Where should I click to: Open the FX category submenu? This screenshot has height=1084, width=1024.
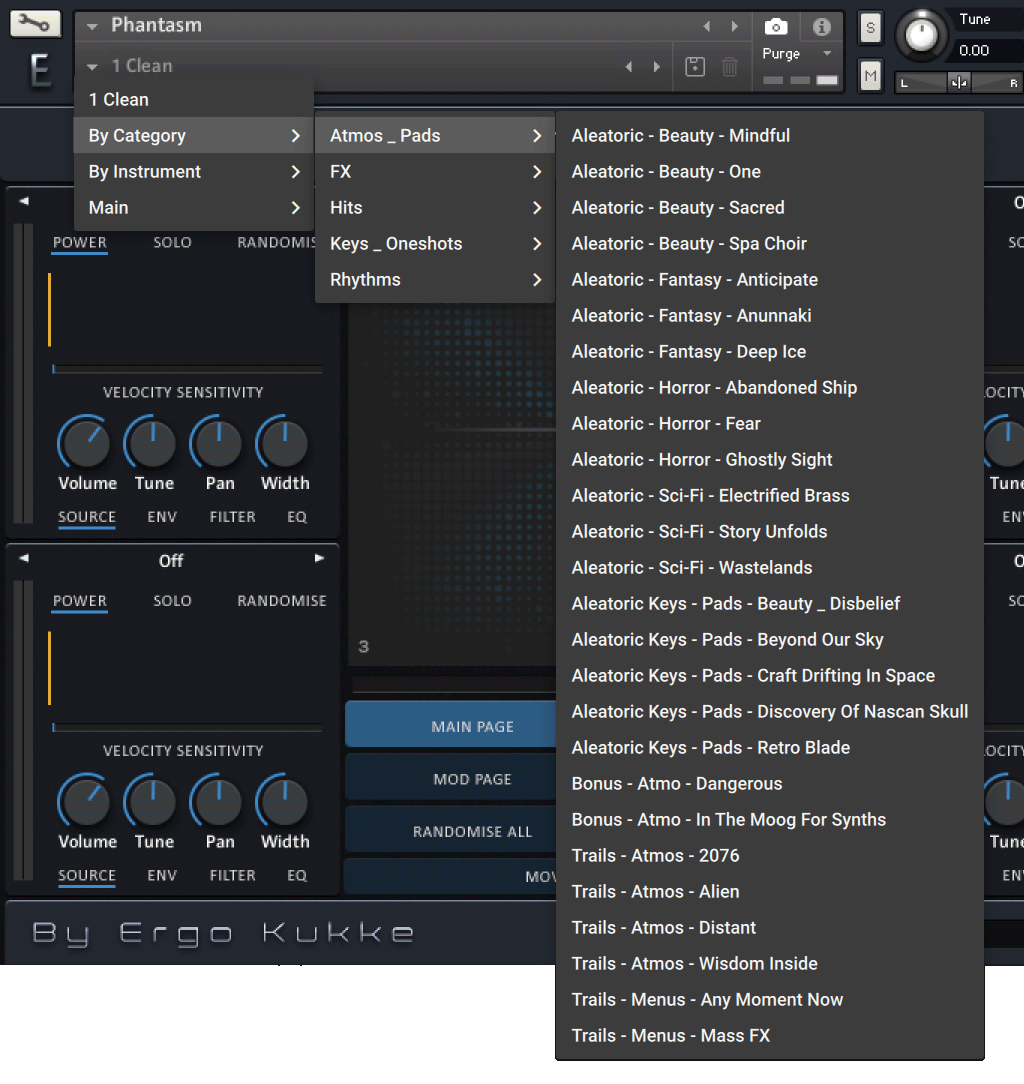pyautogui.click(x=435, y=171)
